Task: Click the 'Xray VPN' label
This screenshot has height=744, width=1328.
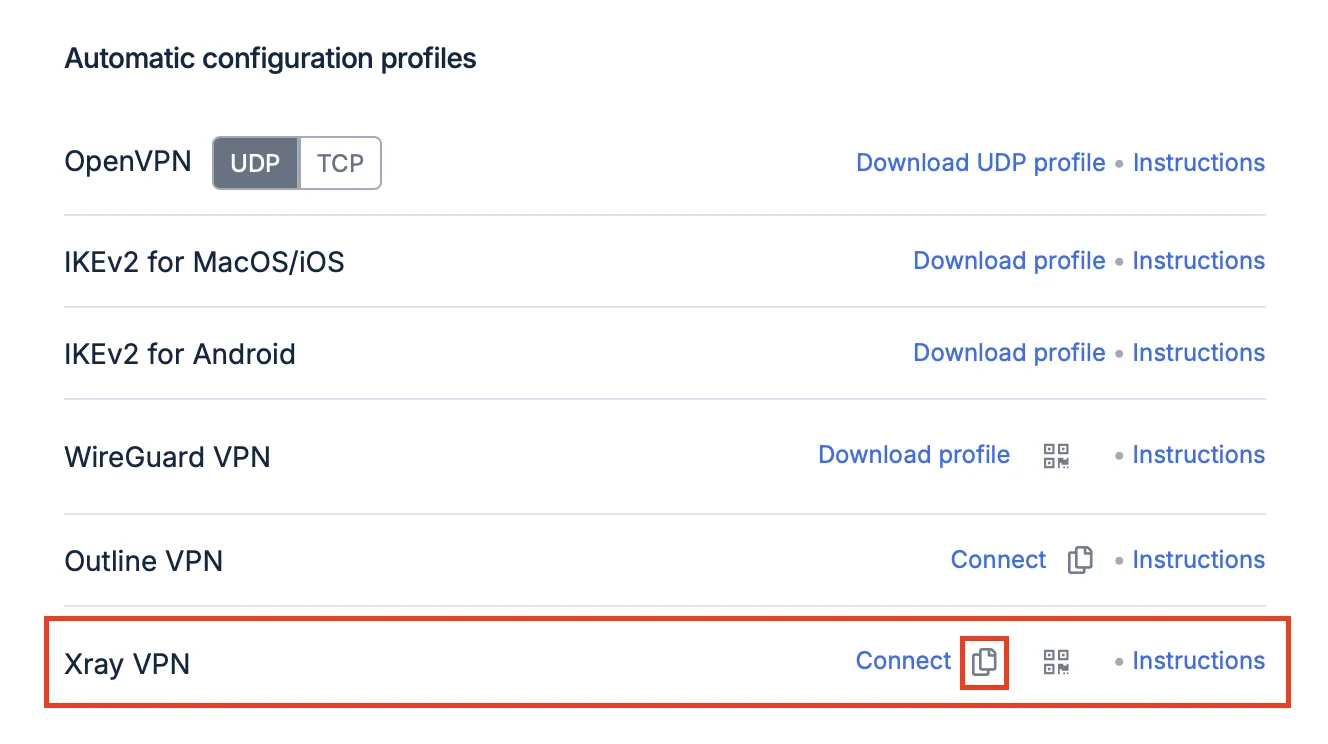Action: (x=127, y=664)
